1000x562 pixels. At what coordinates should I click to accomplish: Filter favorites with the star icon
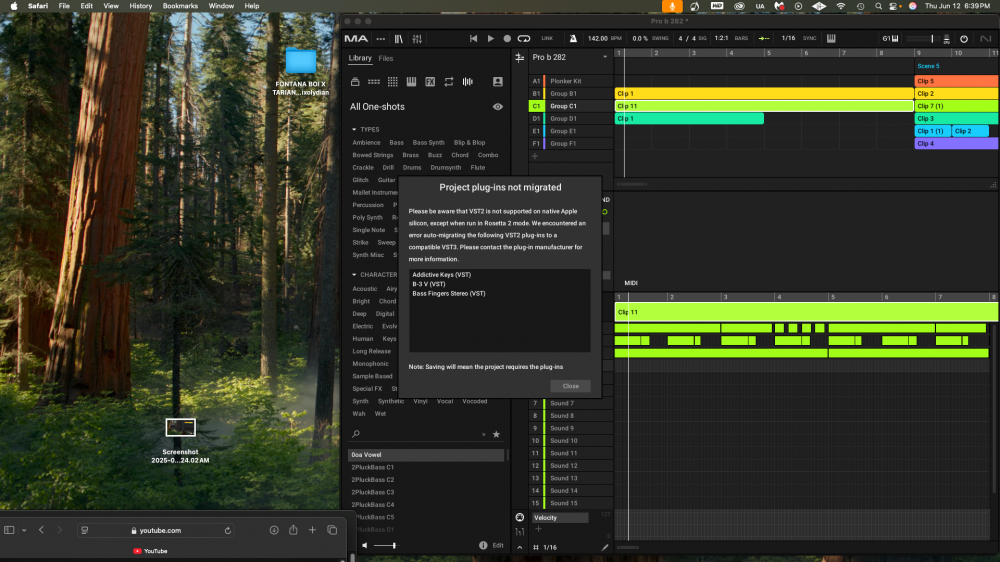pyautogui.click(x=496, y=435)
